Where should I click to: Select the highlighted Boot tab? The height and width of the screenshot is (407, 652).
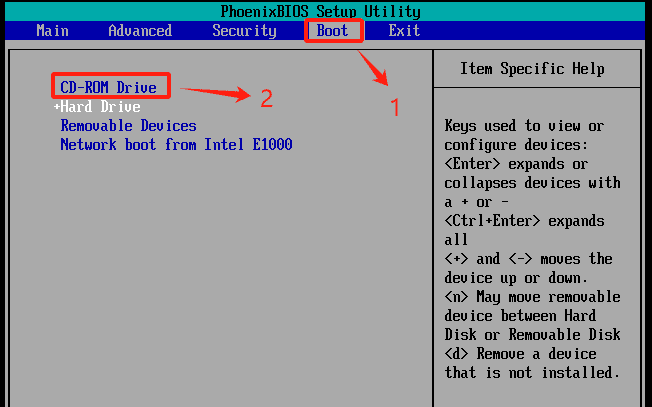pos(333,31)
